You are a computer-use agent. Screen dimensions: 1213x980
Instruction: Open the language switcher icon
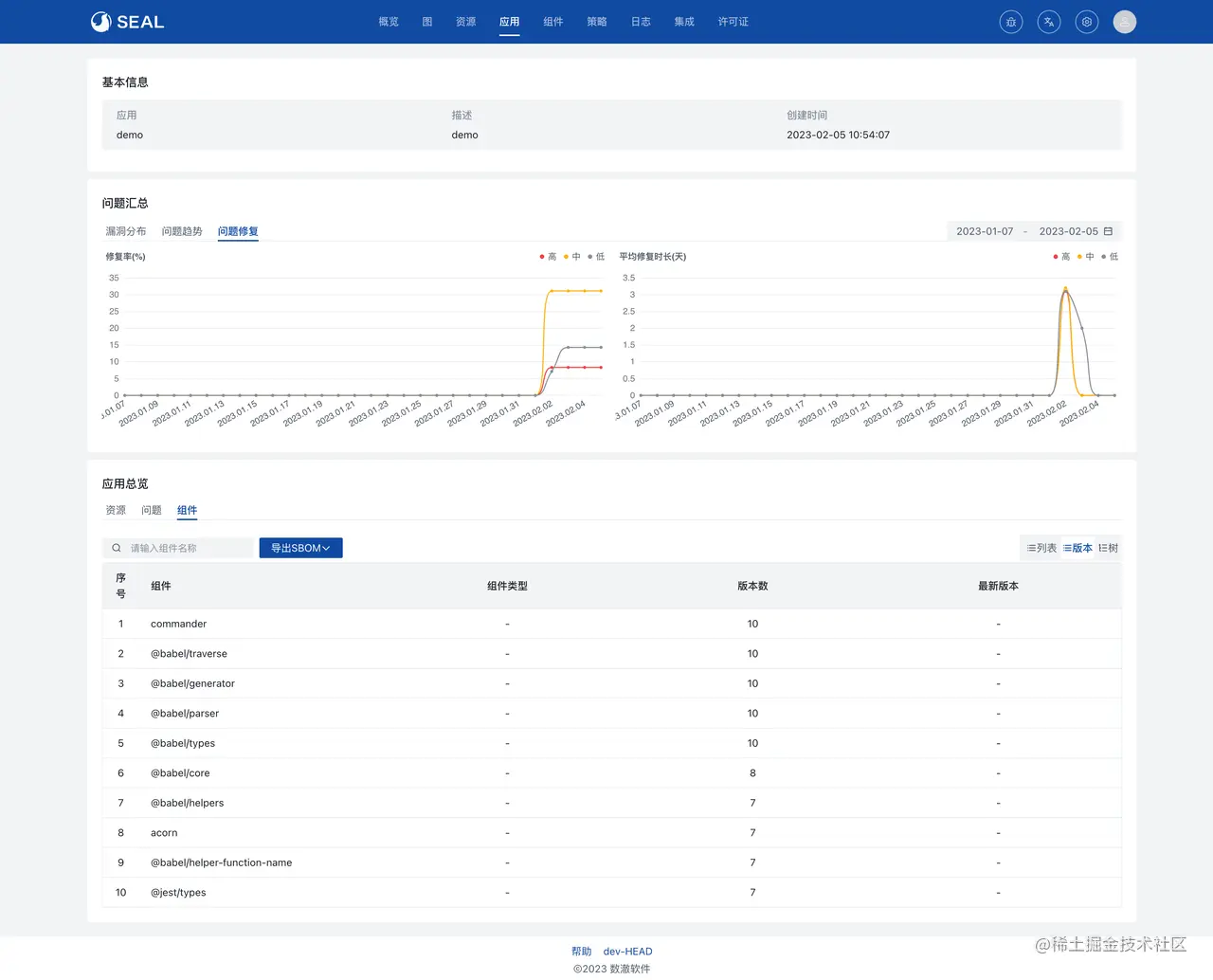coord(1049,22)
